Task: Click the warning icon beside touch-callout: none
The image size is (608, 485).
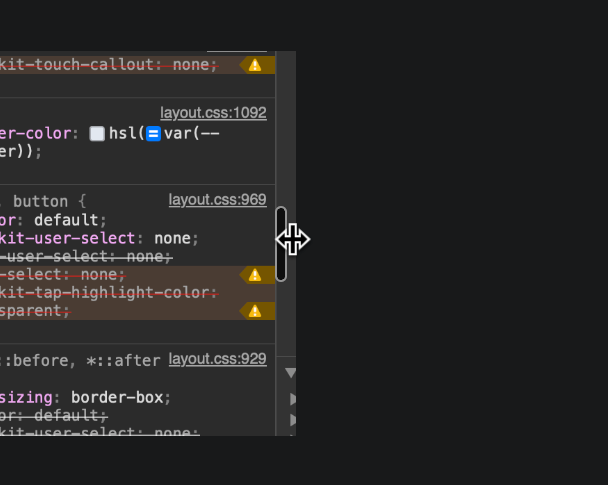Action: (x=255, y=65)
